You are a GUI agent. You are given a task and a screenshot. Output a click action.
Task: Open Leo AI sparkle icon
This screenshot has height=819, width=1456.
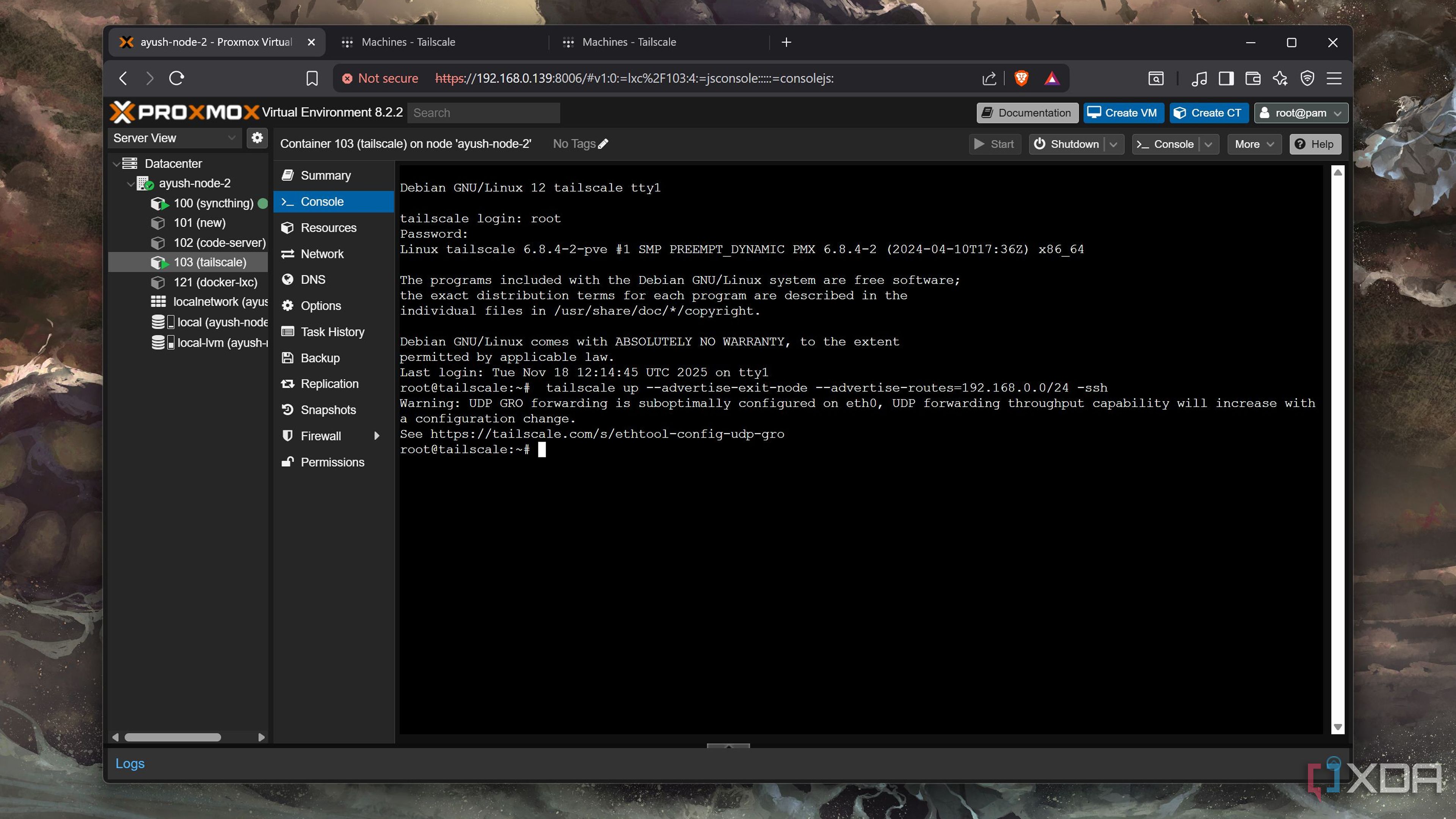(1280, 78)
